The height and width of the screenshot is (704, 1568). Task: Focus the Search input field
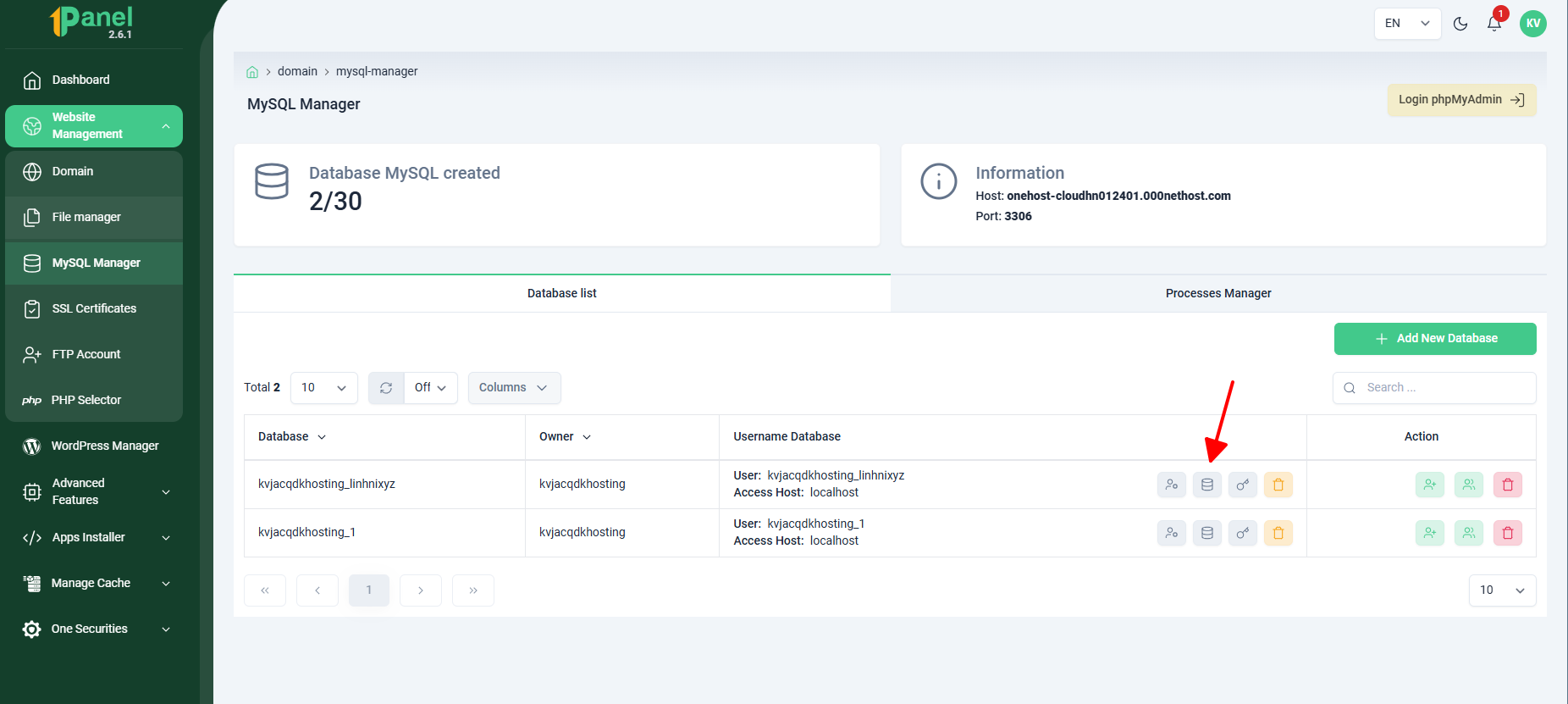point(1434,388)
